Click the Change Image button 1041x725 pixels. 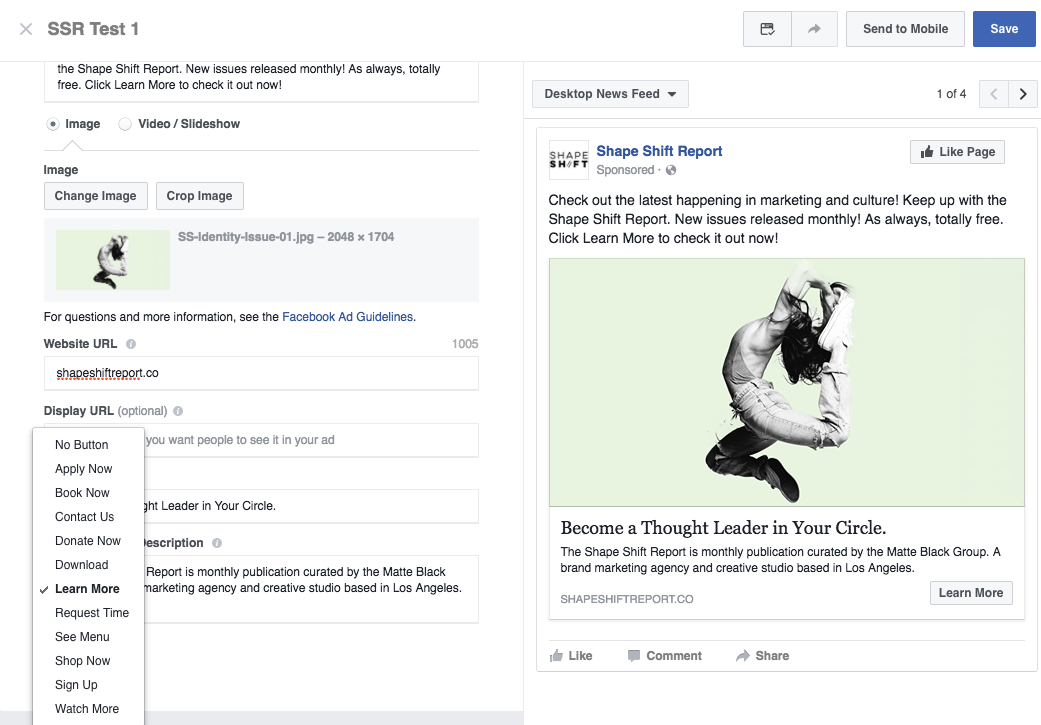[96, 196]
